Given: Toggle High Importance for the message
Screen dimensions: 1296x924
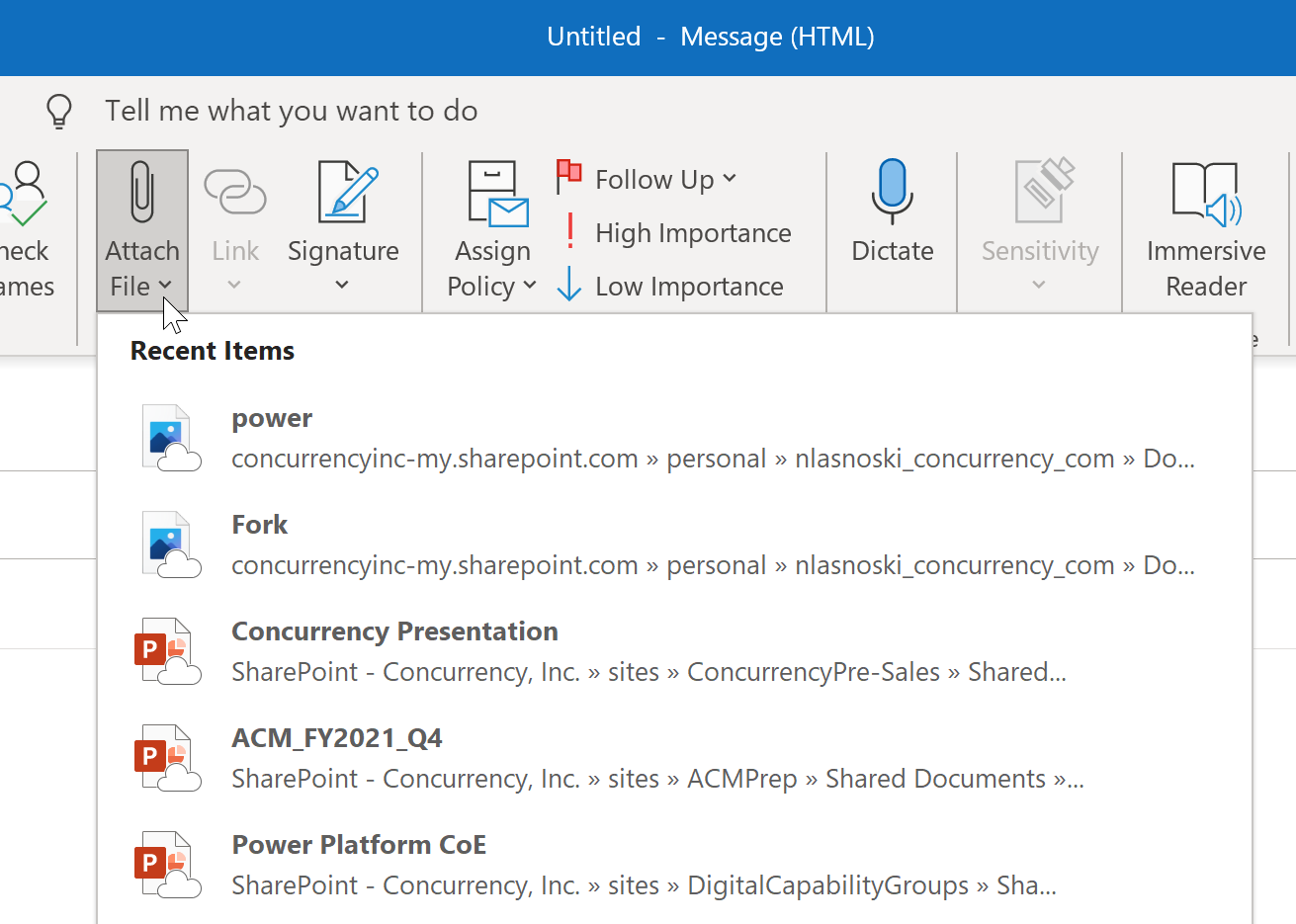Looking at the screenshot, I should [x=692, y=233].
